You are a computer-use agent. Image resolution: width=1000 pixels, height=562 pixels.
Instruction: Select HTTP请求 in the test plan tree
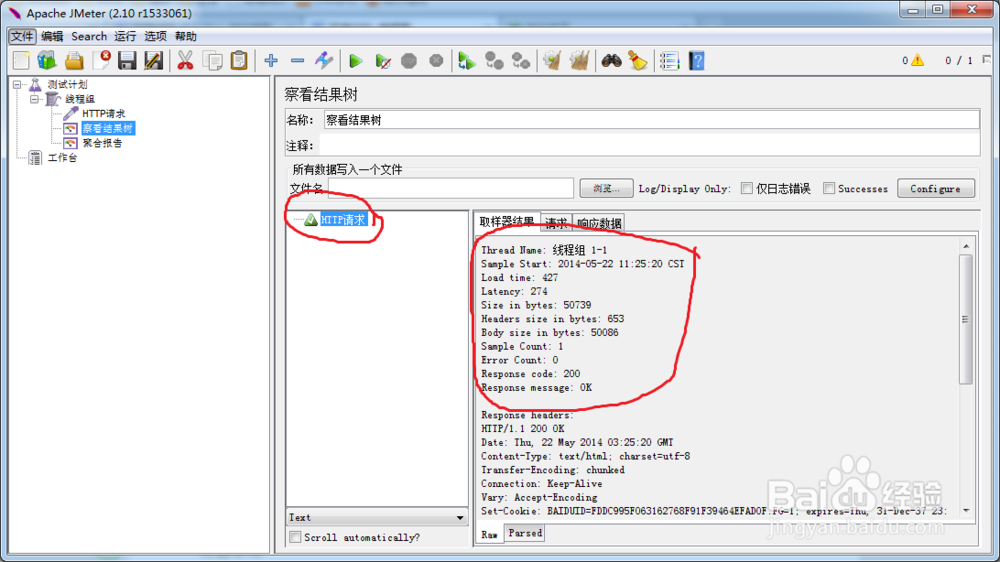103,114
